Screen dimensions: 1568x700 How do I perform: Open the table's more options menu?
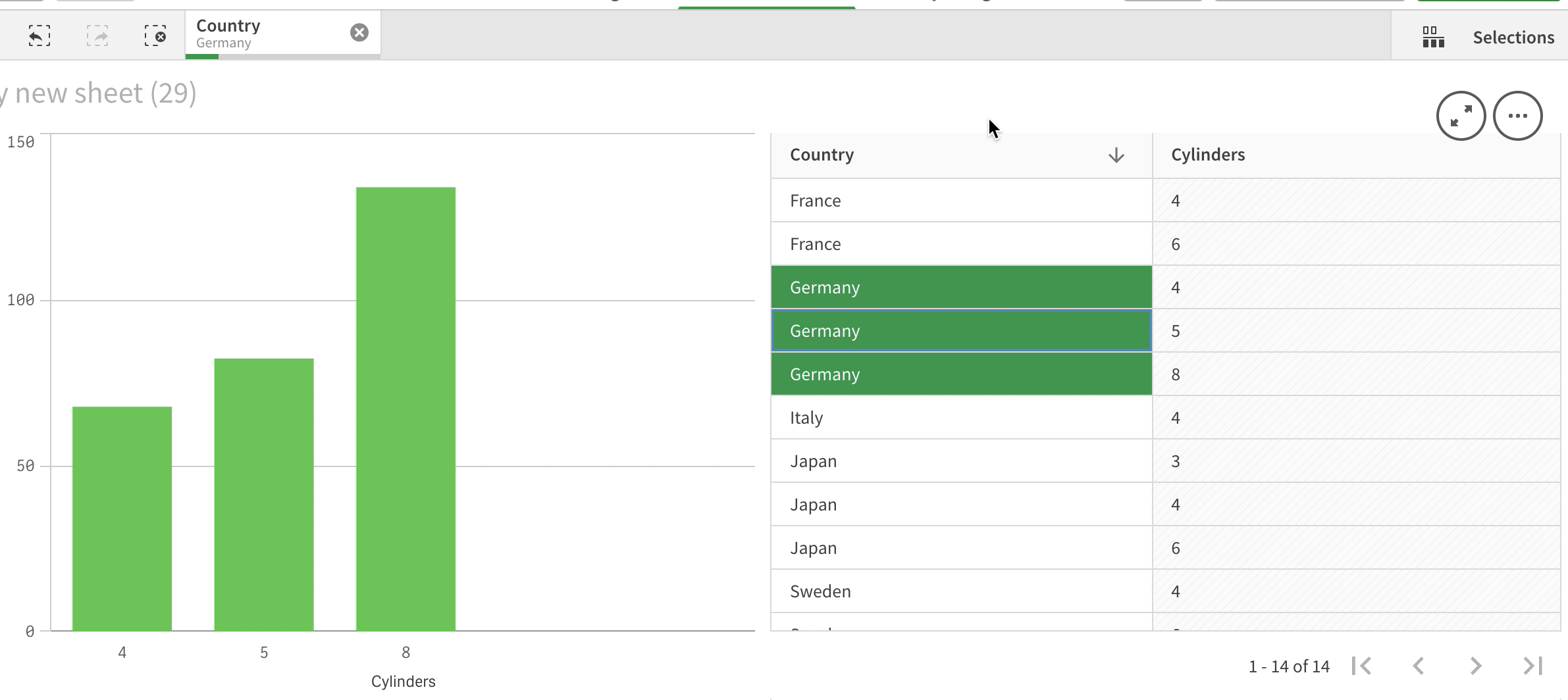tap(1518, 116)
